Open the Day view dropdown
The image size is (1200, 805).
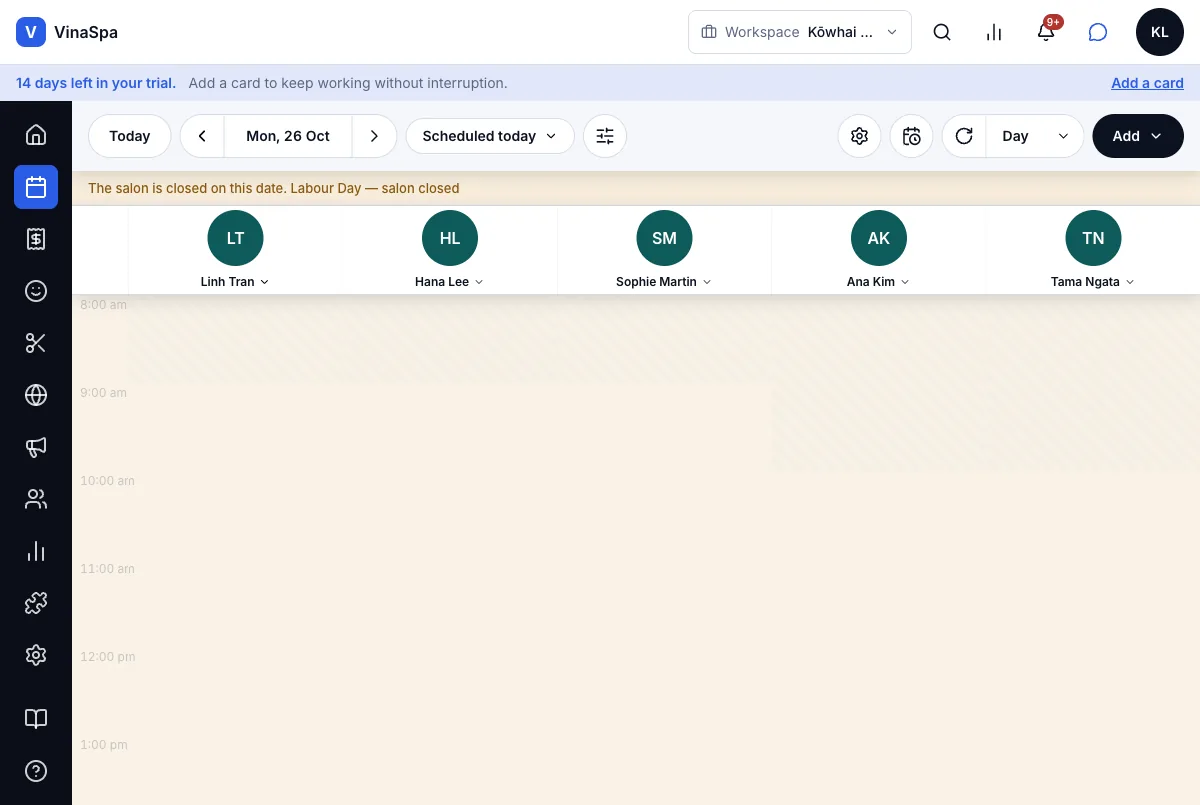coord(1035,136)
